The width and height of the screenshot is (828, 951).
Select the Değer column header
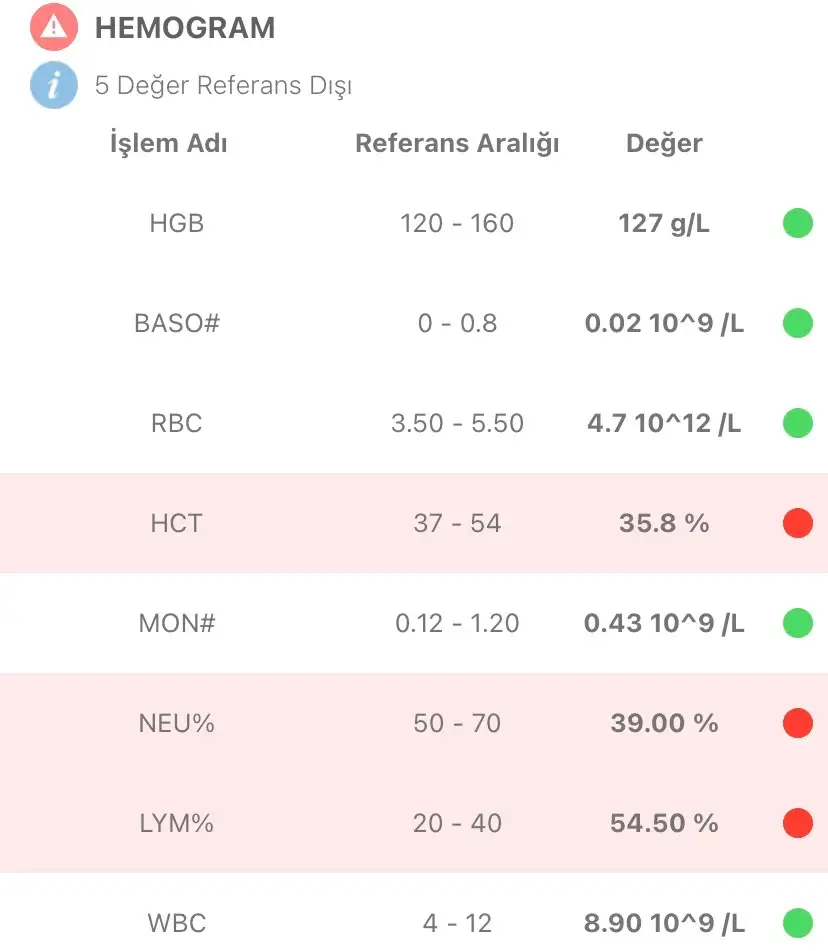[x=664, y=144]
